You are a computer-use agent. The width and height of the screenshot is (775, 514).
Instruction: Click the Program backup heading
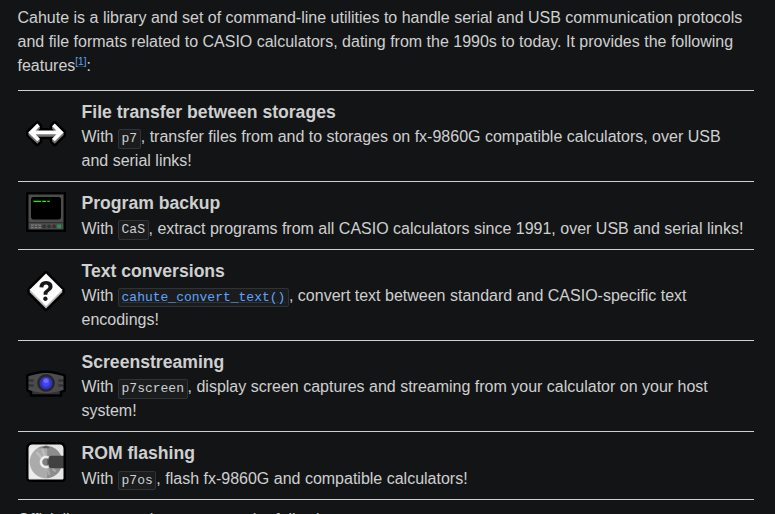tap(150, 203)
